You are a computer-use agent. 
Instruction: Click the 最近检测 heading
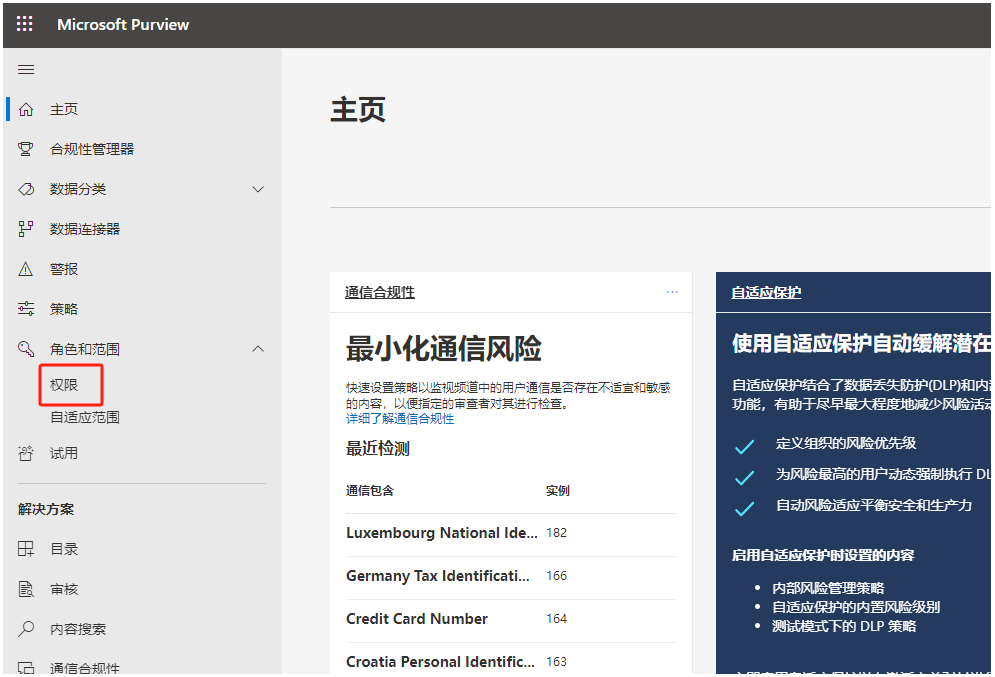[378, 449]
